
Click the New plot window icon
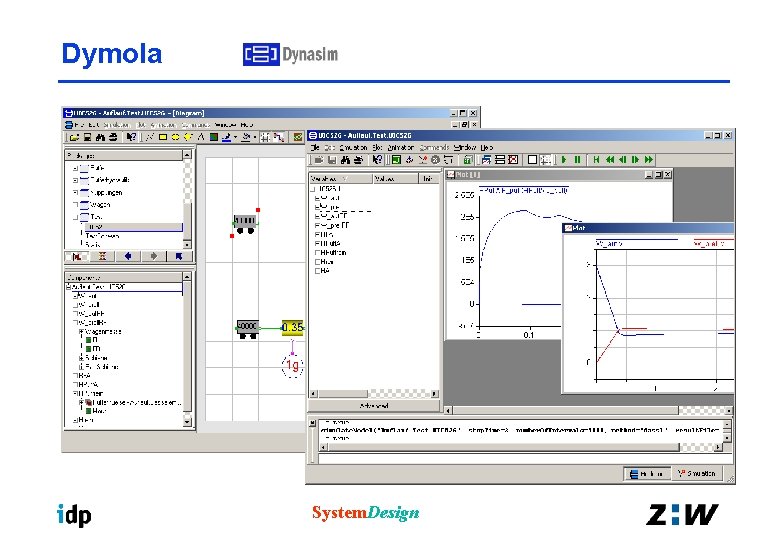click(x=487, y=160)
